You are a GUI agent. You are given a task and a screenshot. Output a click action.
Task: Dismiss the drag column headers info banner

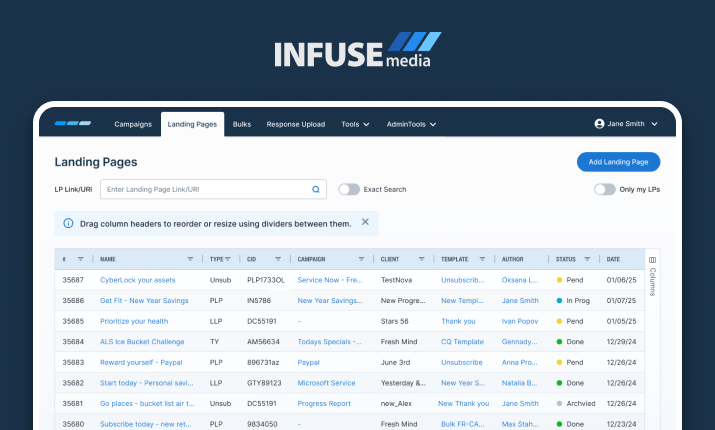pos(365,222)
